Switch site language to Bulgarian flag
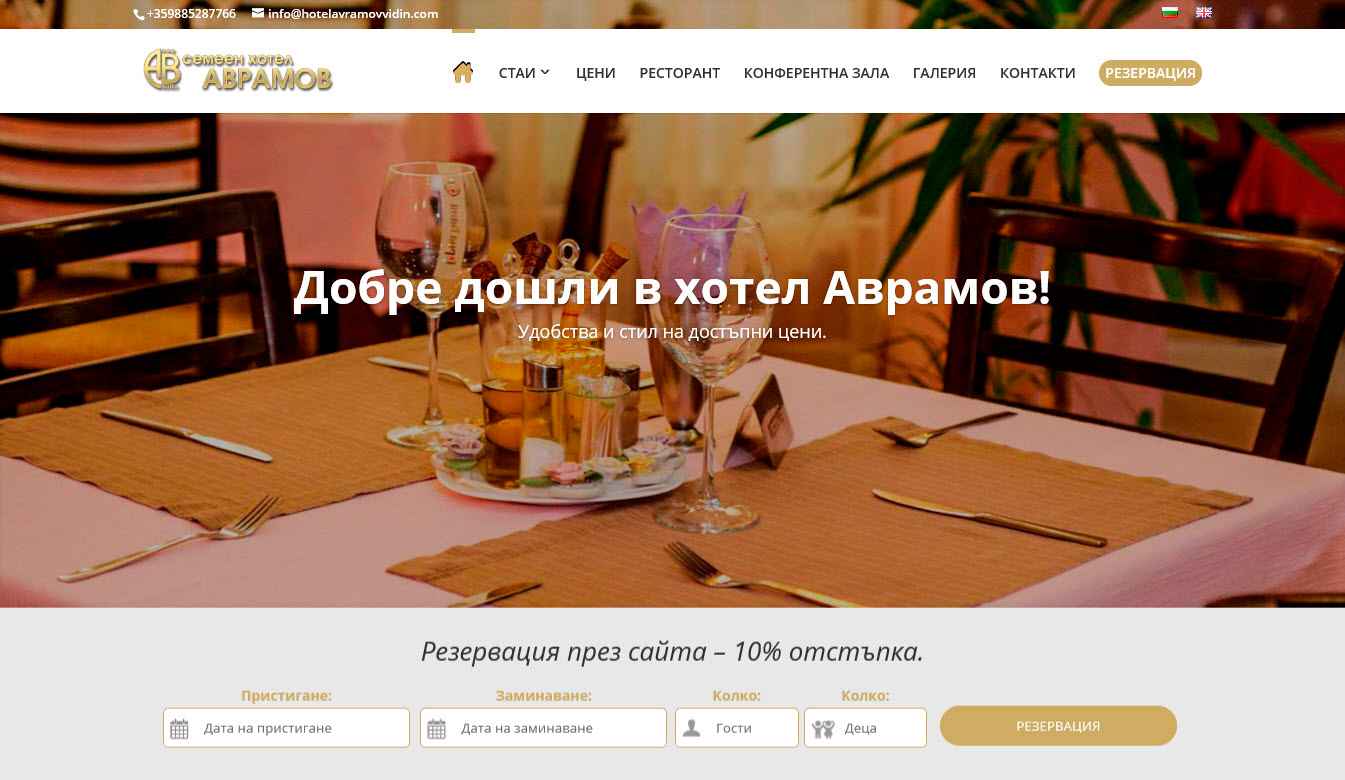Viewport: 1345px width, 780px height. tap(1169, 12)
